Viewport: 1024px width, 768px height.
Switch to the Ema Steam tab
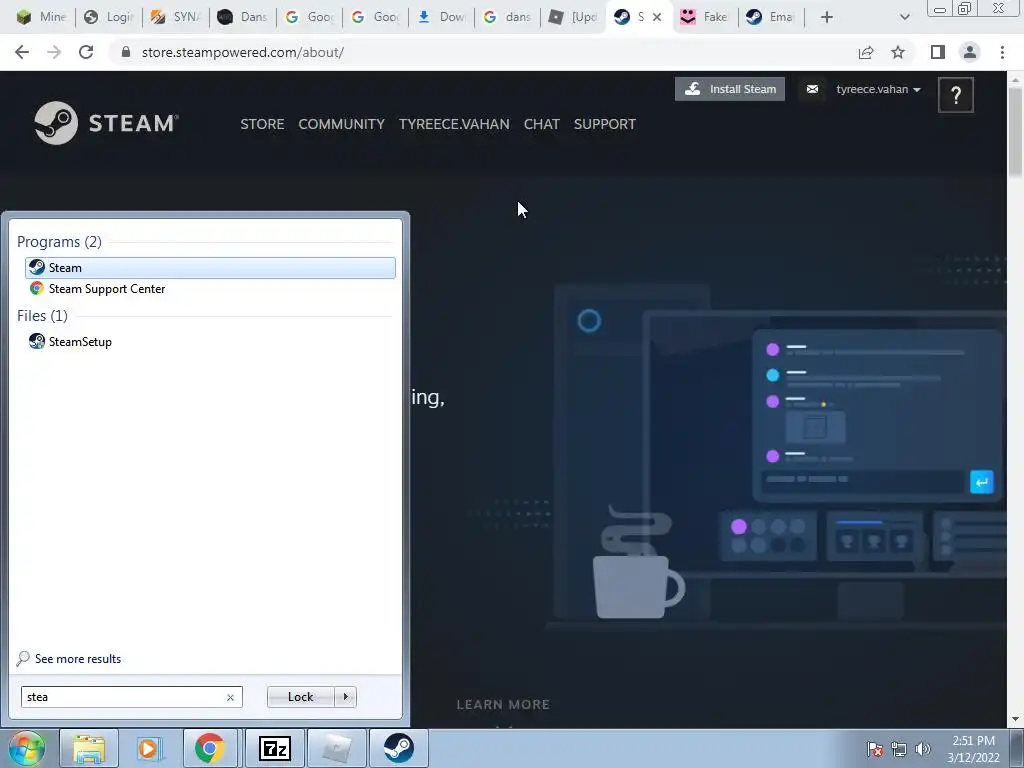[771, 17]
